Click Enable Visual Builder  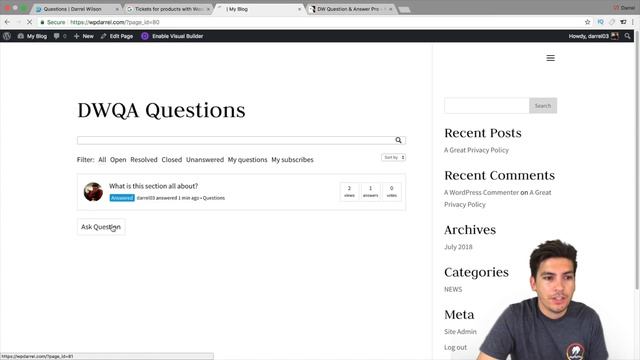click(172, 36)
